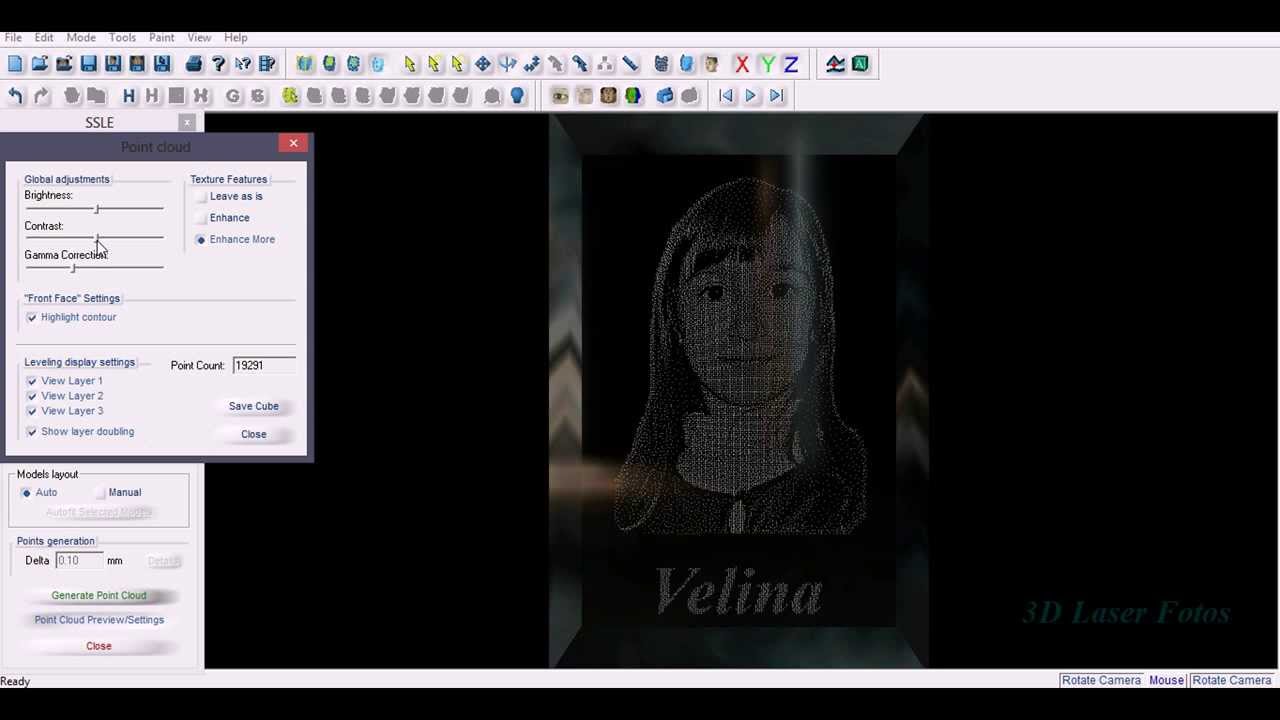Click the green text cube icon

860,64
